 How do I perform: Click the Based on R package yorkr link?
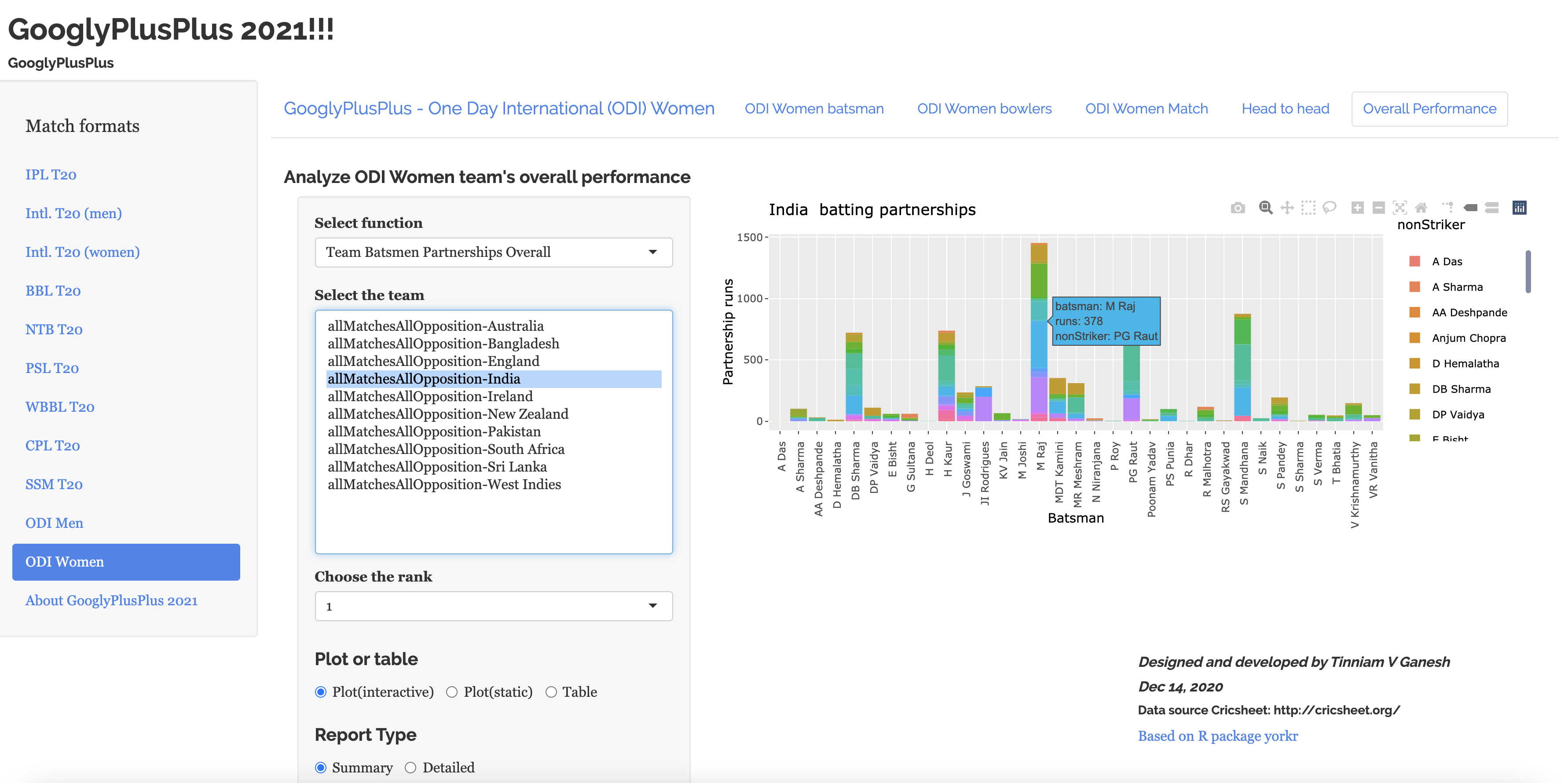(x=1217, y=735)
